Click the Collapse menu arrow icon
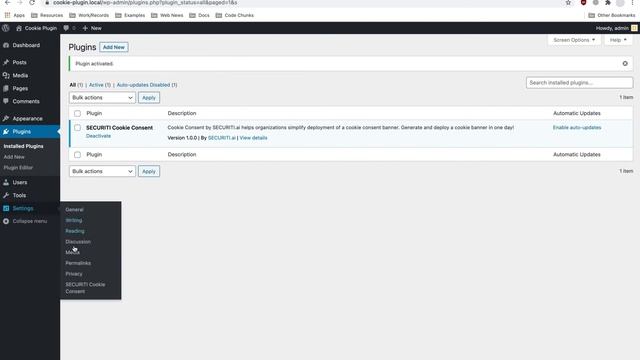 coord(6,221)
